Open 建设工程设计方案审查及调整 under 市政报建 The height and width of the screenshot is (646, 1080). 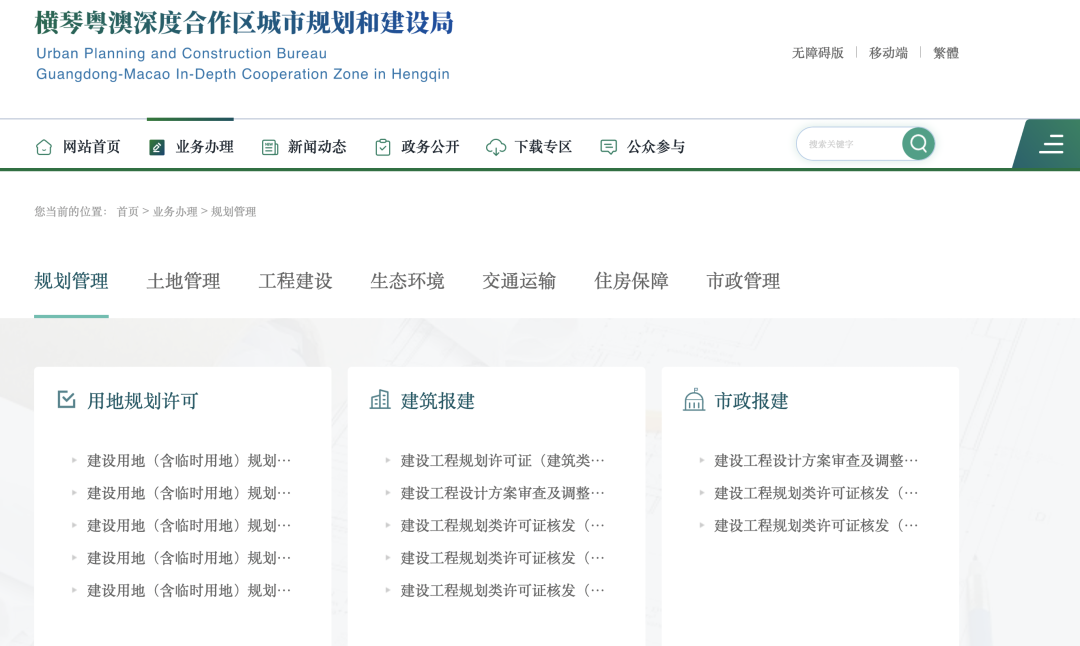[815, 461]
